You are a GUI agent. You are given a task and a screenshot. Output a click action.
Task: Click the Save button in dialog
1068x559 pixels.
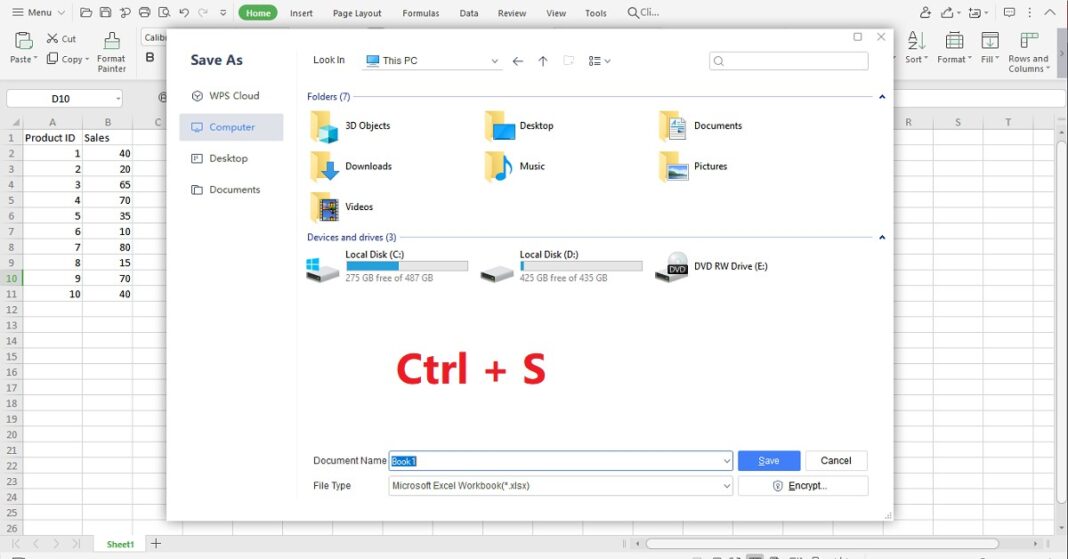tap(768, 461)
